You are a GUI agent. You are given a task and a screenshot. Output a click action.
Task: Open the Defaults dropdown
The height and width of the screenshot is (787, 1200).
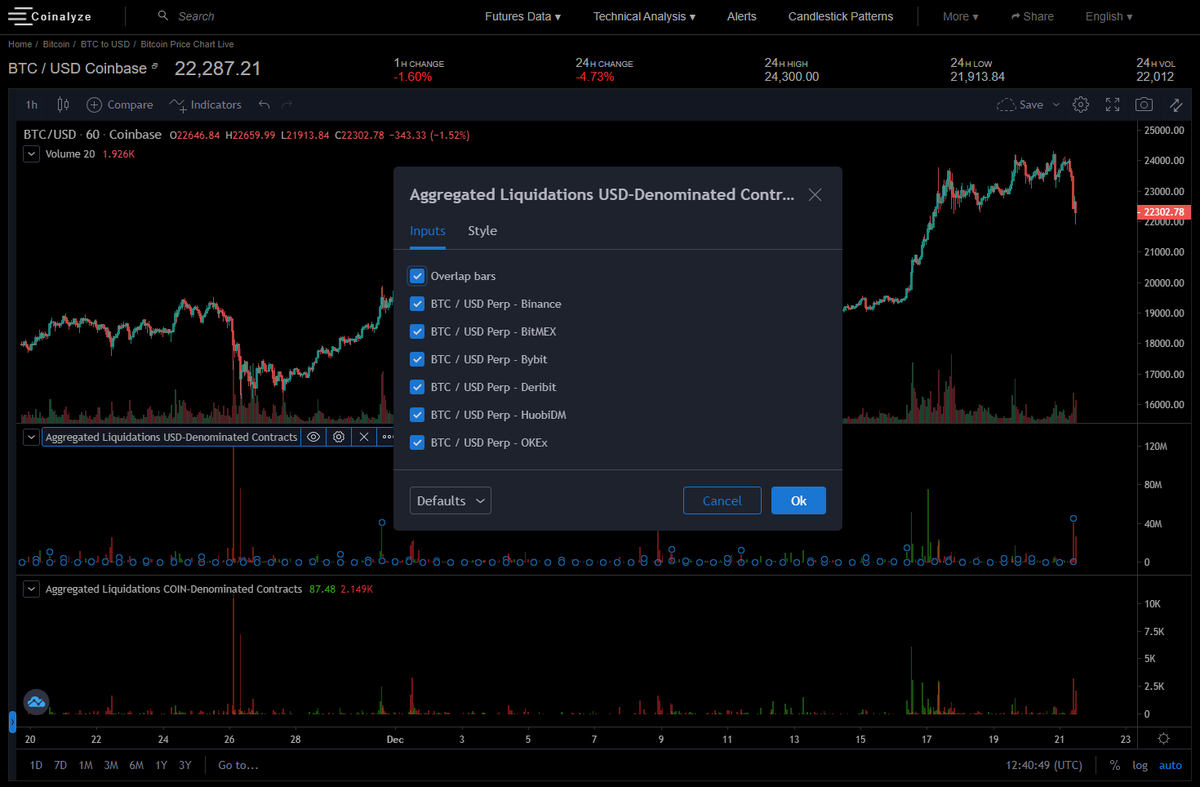pos(450,501)
